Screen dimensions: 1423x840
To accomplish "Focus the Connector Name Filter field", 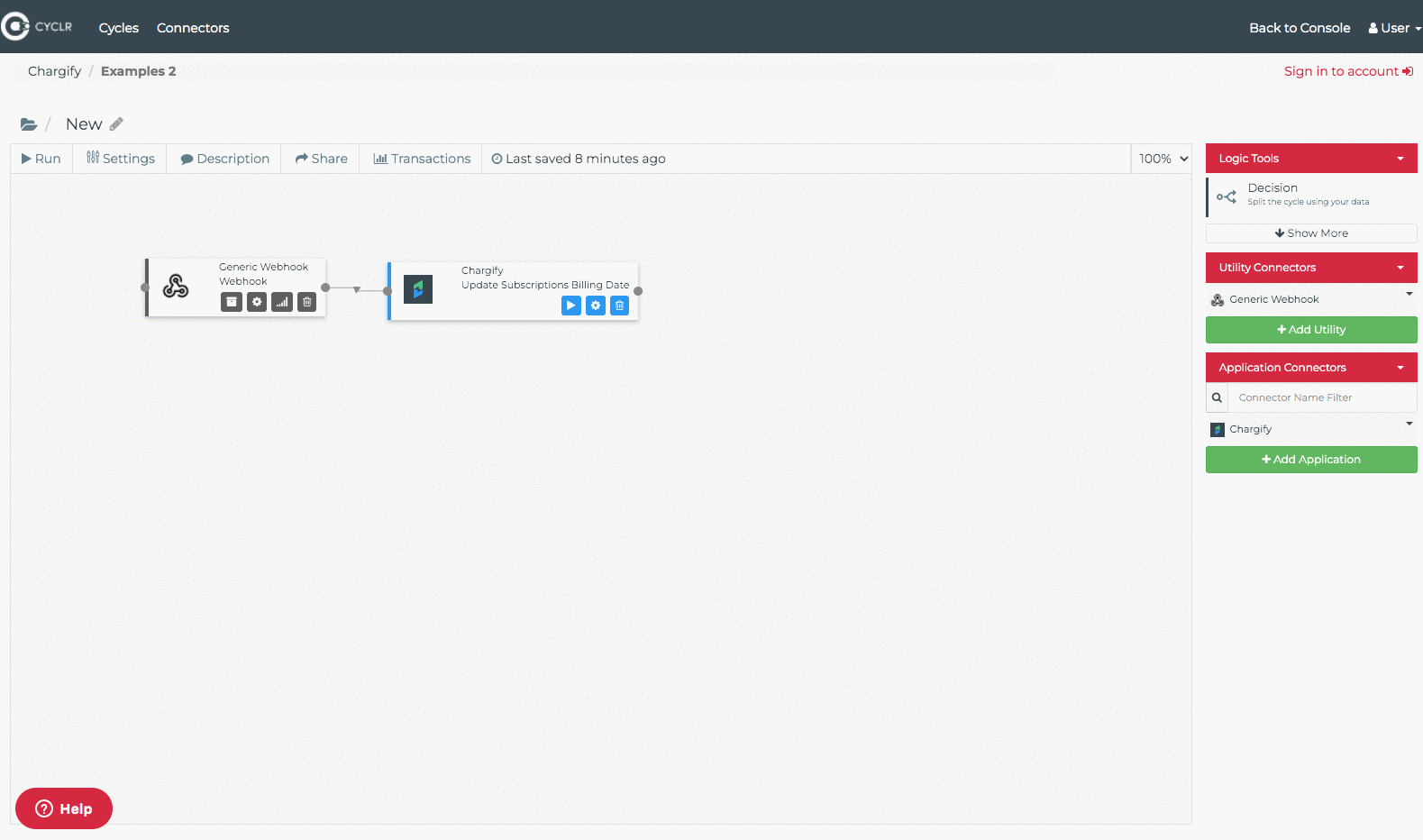I will tap(1322, 397).
